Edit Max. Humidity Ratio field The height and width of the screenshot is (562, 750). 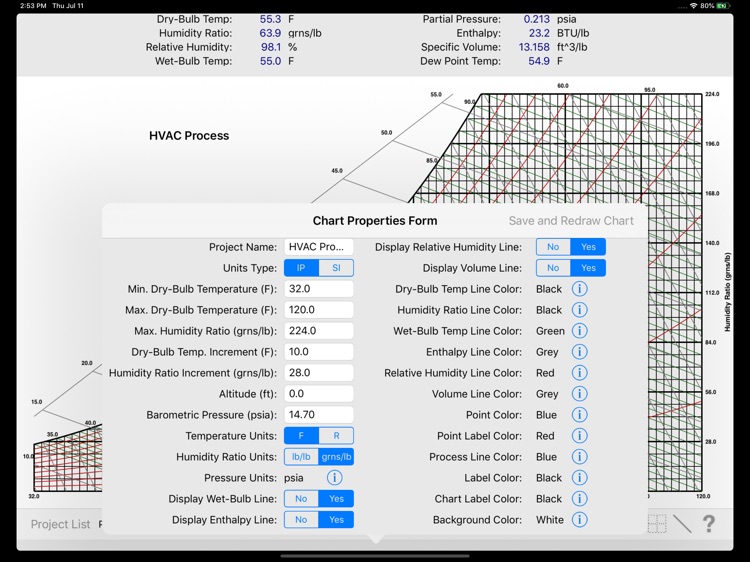pyautogui.click(x=319, y=331)
